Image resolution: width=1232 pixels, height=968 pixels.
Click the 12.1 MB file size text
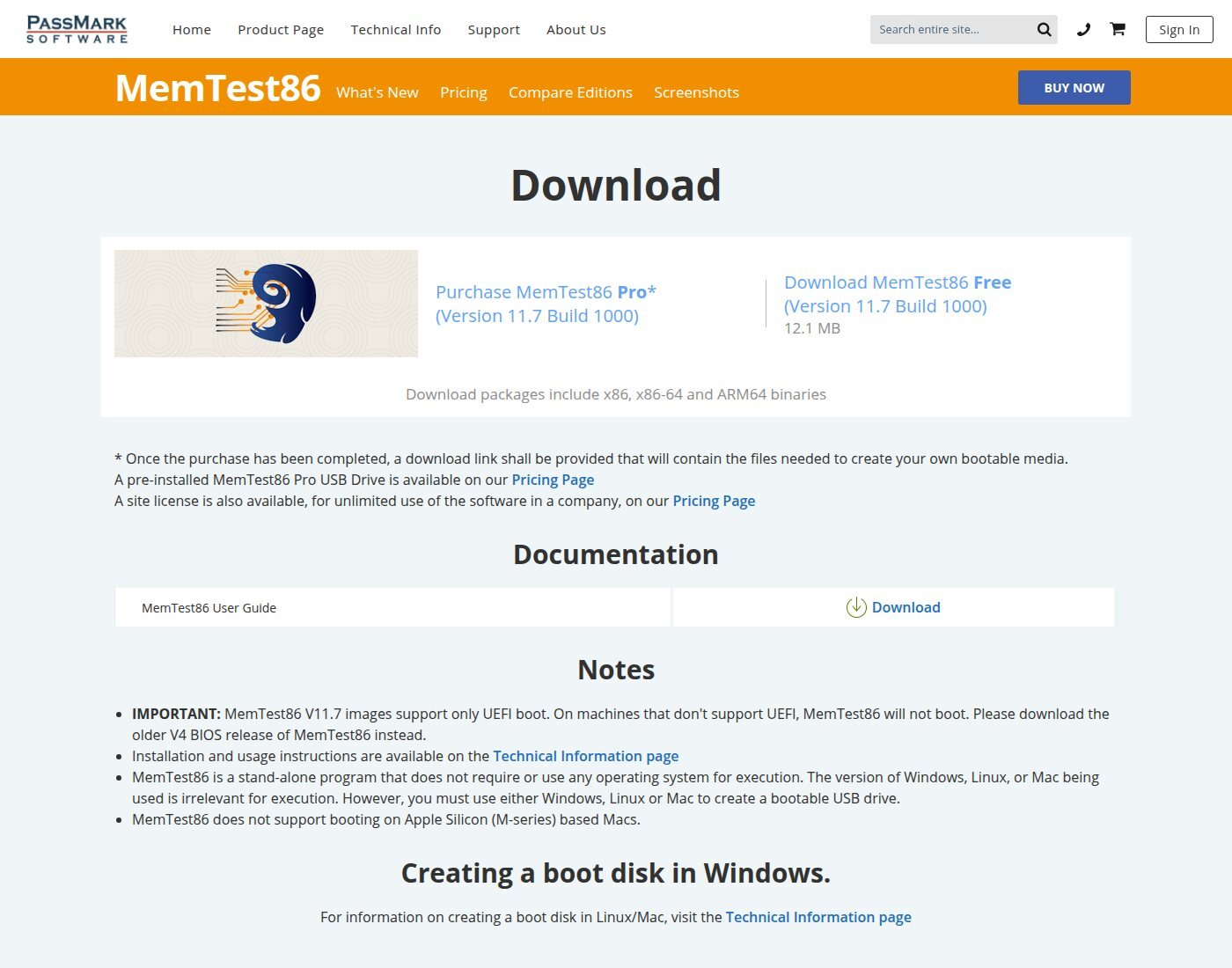pos(812,328)
